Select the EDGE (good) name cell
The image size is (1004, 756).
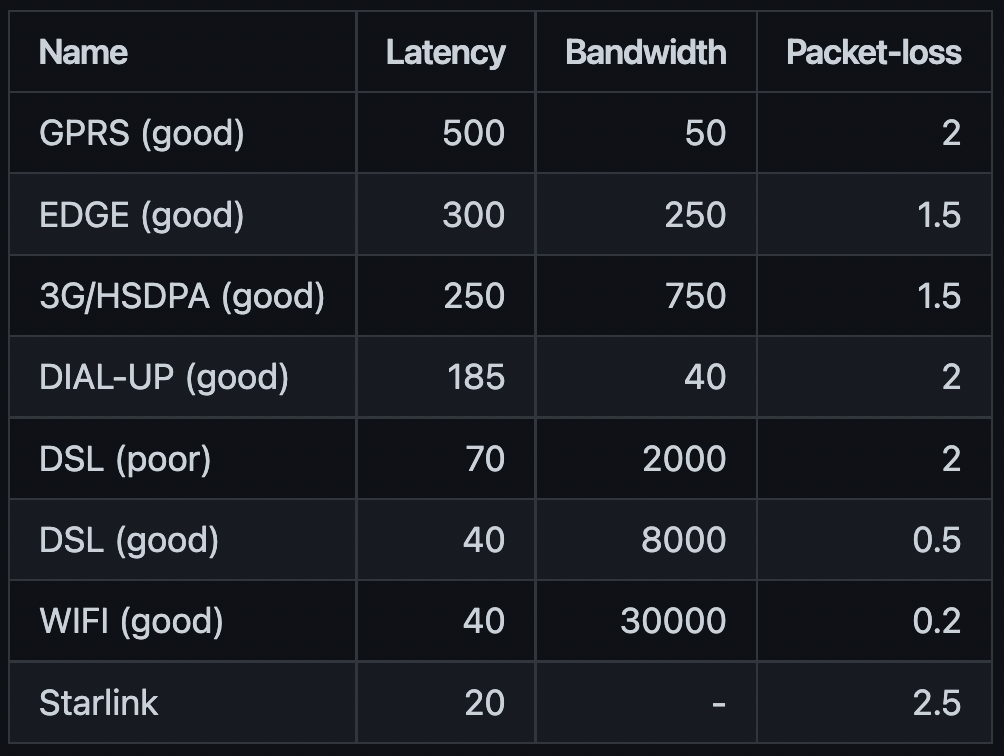pos(142,214)
